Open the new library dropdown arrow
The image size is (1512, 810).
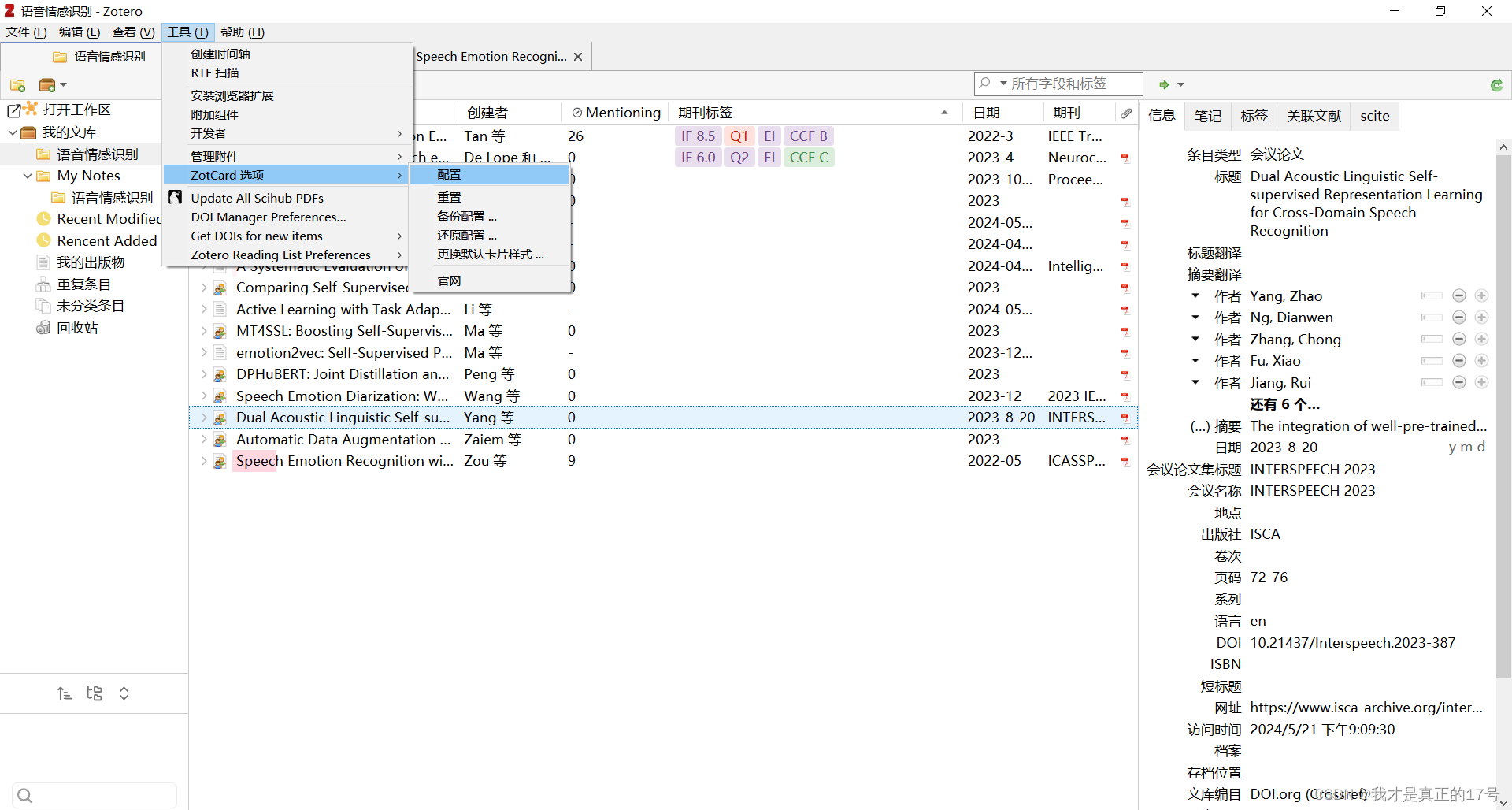tap(64, 85)
